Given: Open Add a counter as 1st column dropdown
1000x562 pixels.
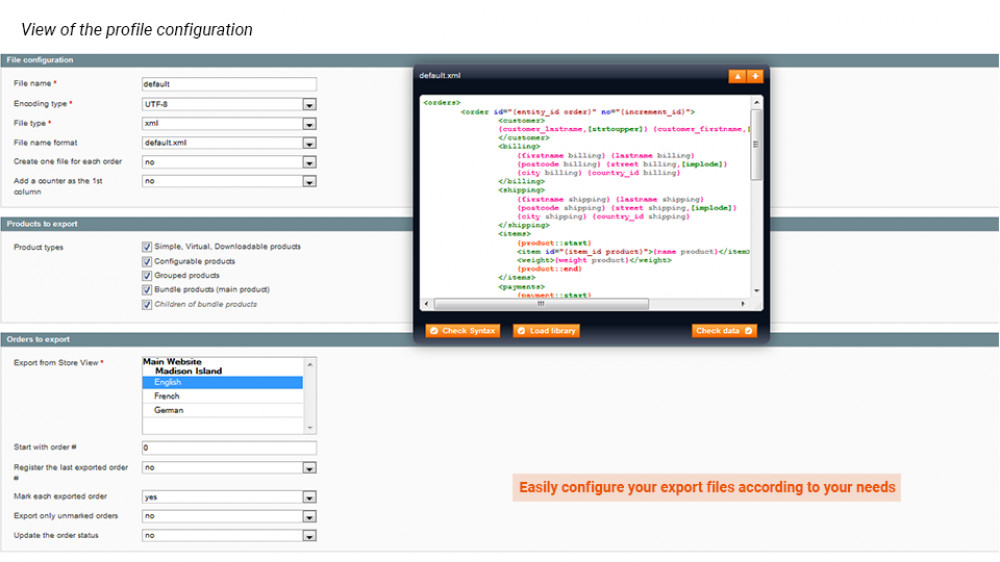Looking at the screenshot, I should click(229, 181).
